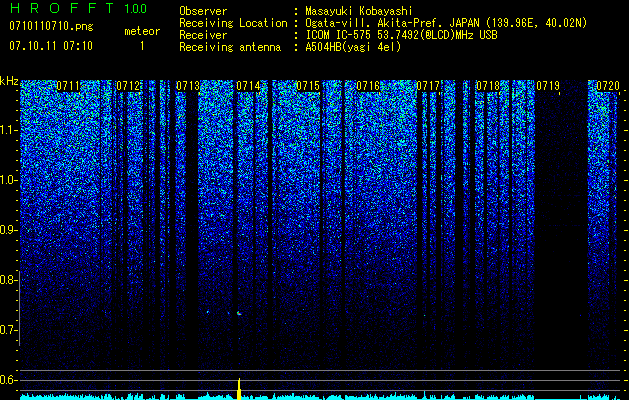629x400 pixels.
Task: Click the HROFFT 1.0.0 title text
Action: pyautogui.click(x=78, y=8)
